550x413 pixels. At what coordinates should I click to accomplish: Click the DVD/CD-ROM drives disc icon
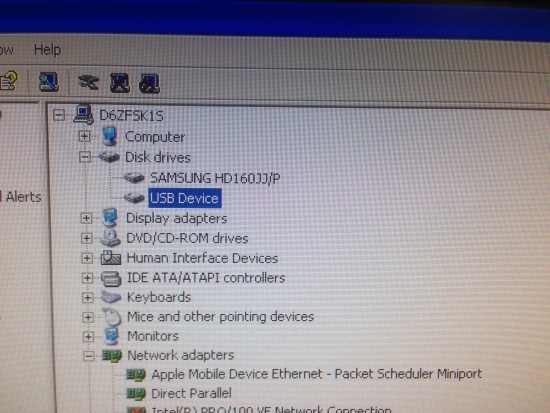(110, 238)
